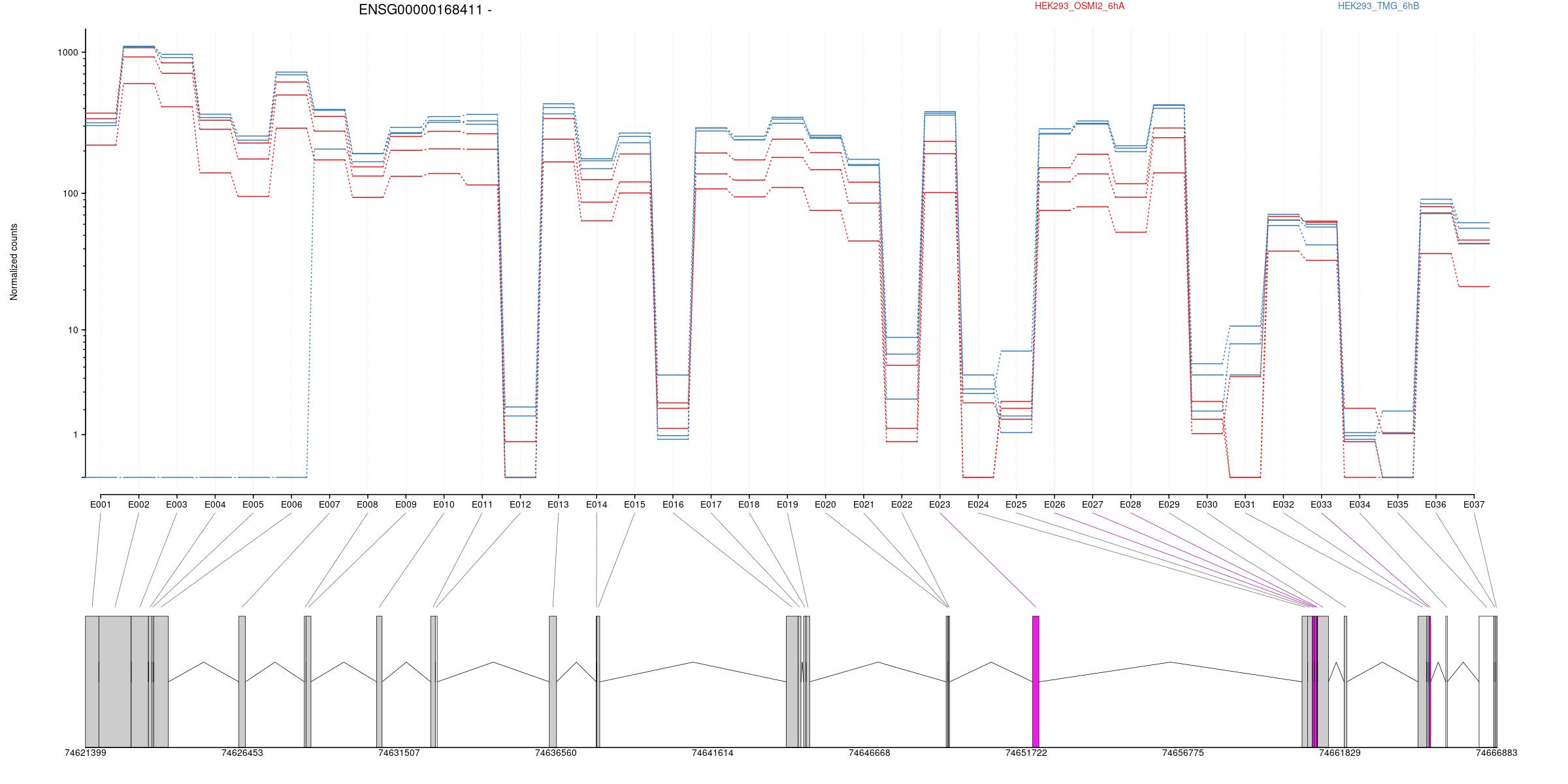Click exon label E007
This screenshot has height=784, width=1568.
coord(329,504)
